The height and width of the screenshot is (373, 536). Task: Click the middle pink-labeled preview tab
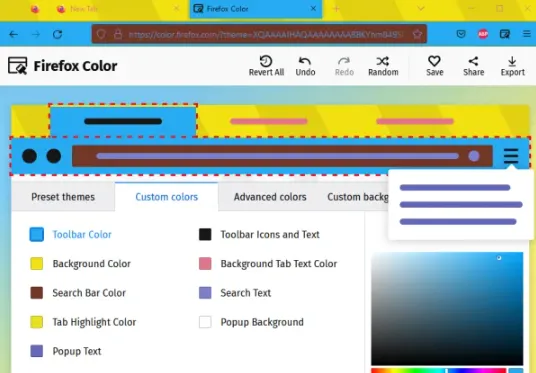click(269, 121)
